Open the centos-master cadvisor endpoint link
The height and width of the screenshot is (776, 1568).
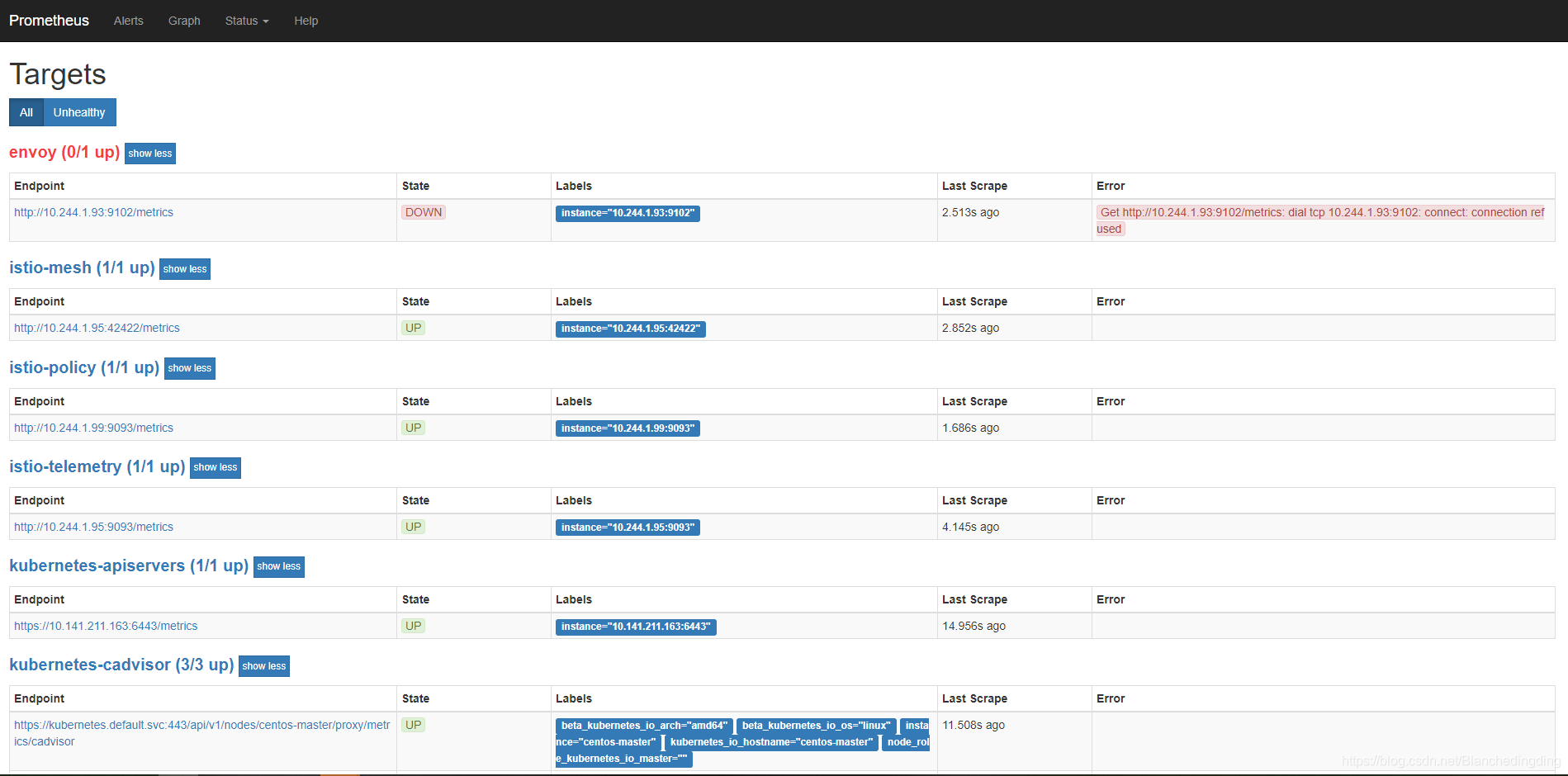tap(201, 733)
